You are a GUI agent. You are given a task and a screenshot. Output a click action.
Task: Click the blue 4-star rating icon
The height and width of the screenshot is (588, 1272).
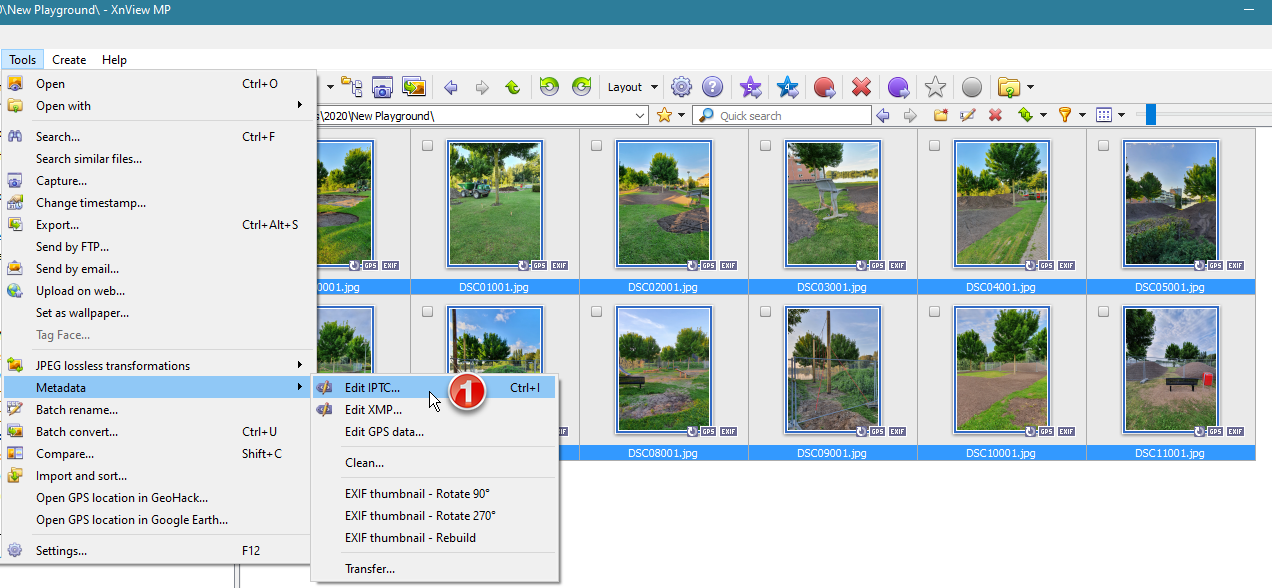(788, 87)
